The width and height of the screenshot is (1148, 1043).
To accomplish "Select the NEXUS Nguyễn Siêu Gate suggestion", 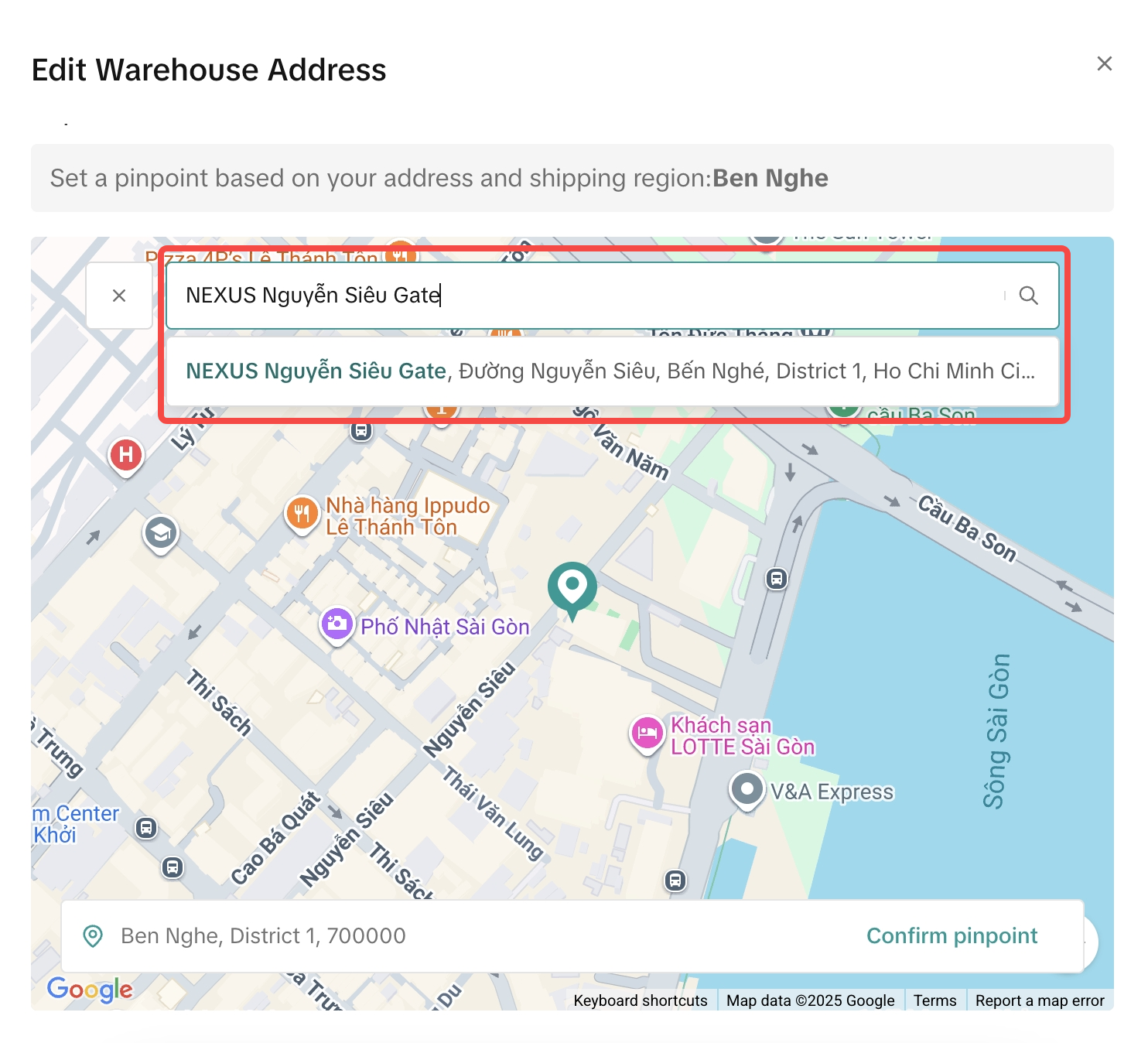I will coord(612,371).
